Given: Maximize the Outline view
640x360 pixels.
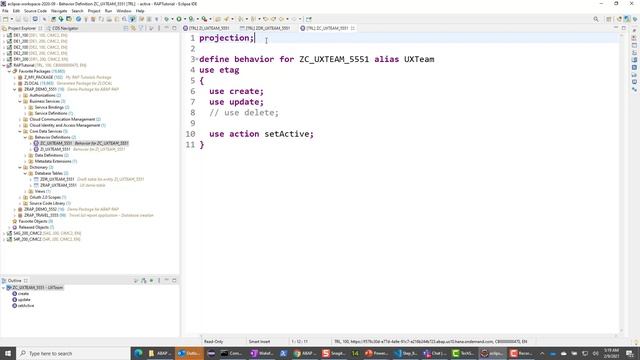Looking at the screenshot, I should (x=174, y=280).
